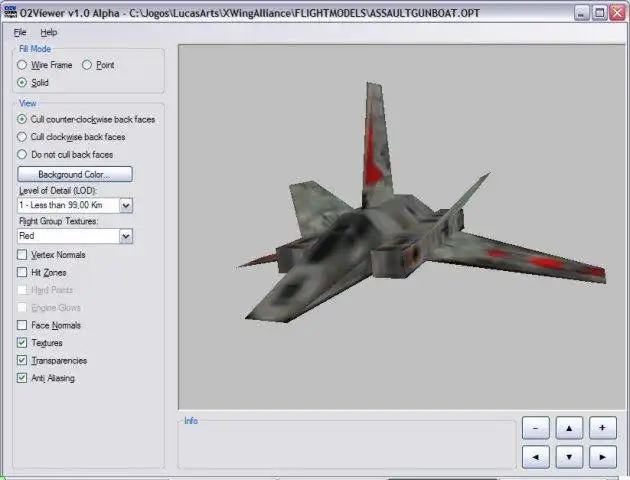Enable Vertex Normals checkbox
This screenshot has height=480, width=630.
pos(22,255)
